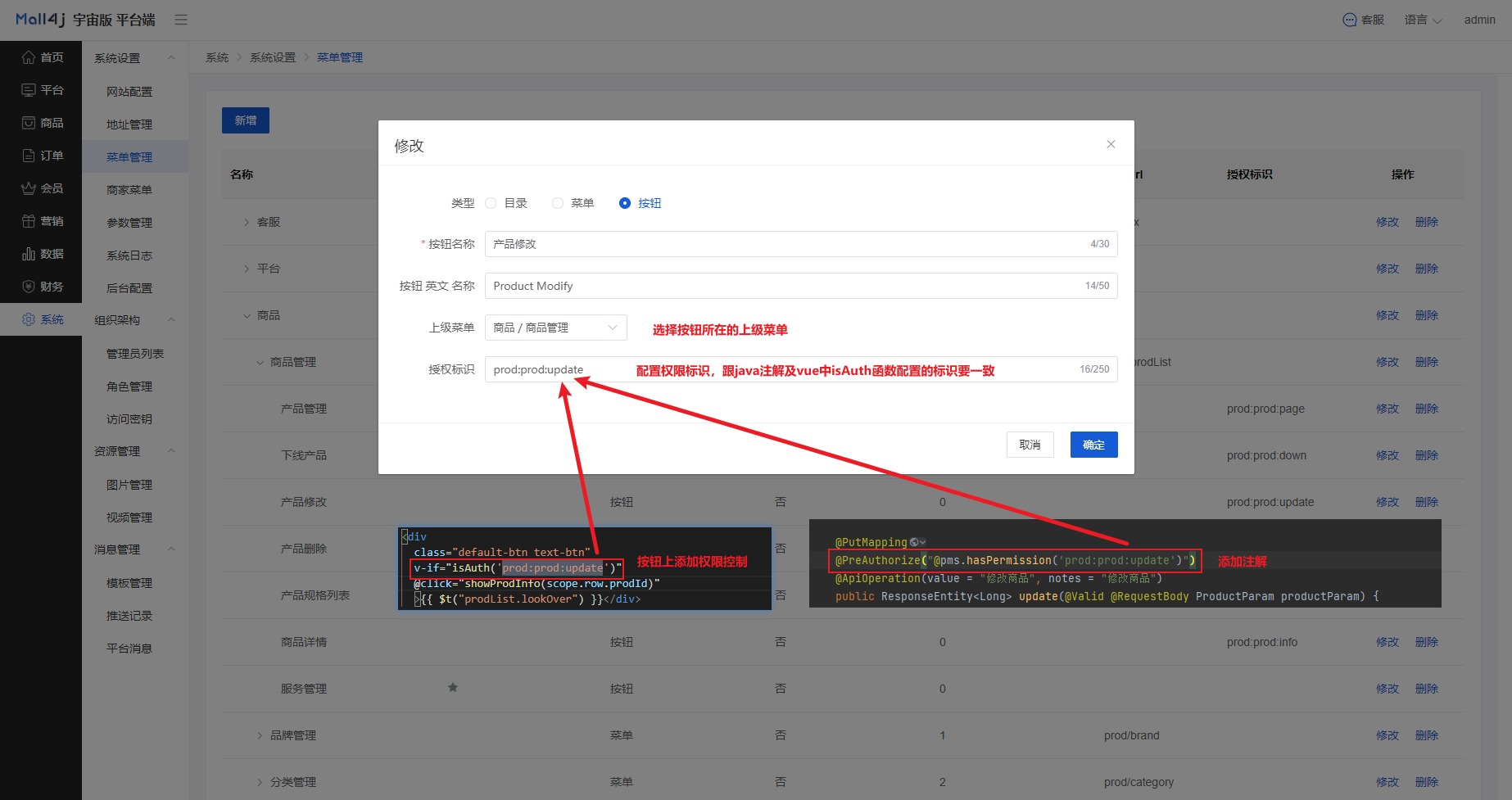Click the 按钮名称 input field
Screen dimensions: 1512x800
pyautogui.click(x=786, y=244)
